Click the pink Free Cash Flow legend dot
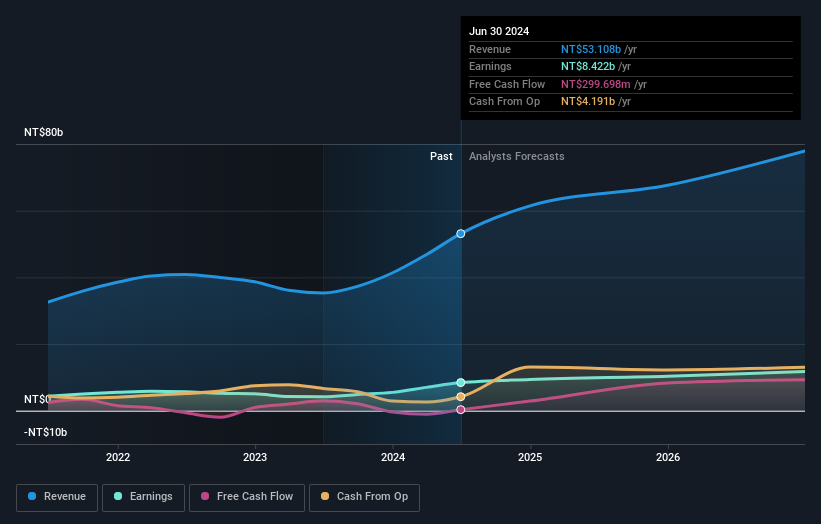821x524 pixels. (205, 496)
